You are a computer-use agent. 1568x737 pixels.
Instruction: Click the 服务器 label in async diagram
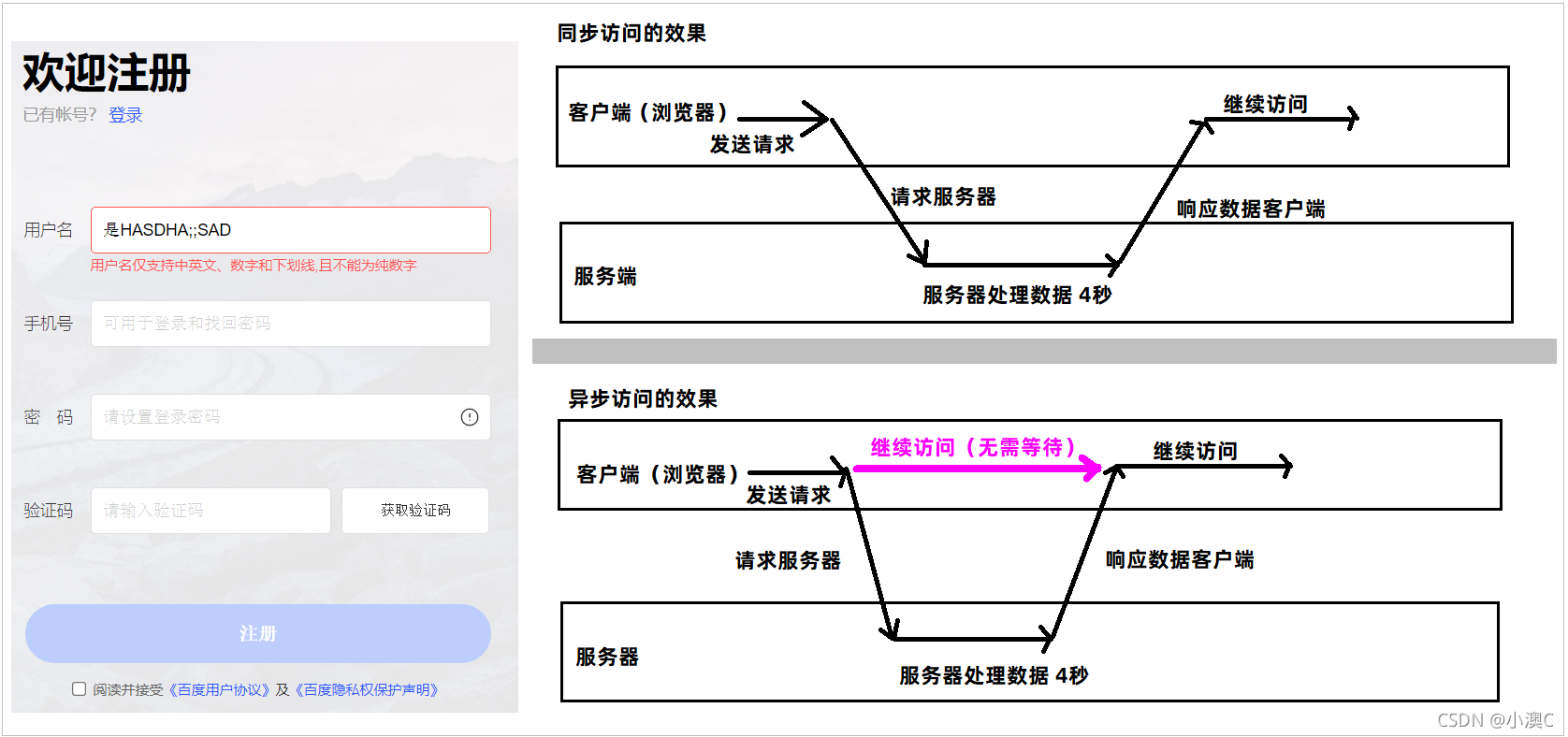pos(607,658)
